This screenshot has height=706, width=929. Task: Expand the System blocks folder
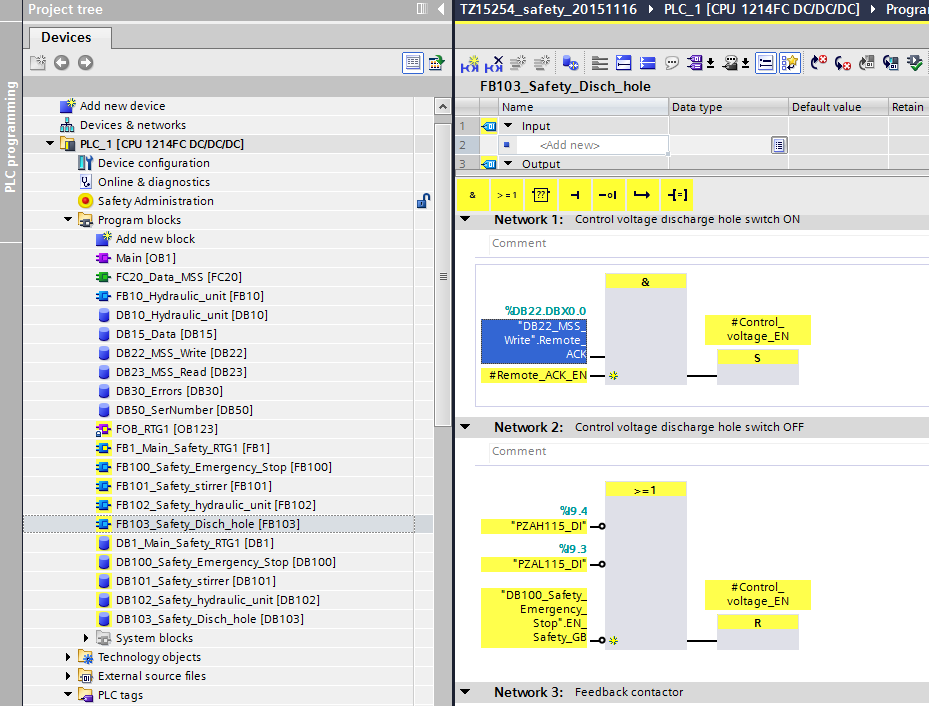point(86,638)
